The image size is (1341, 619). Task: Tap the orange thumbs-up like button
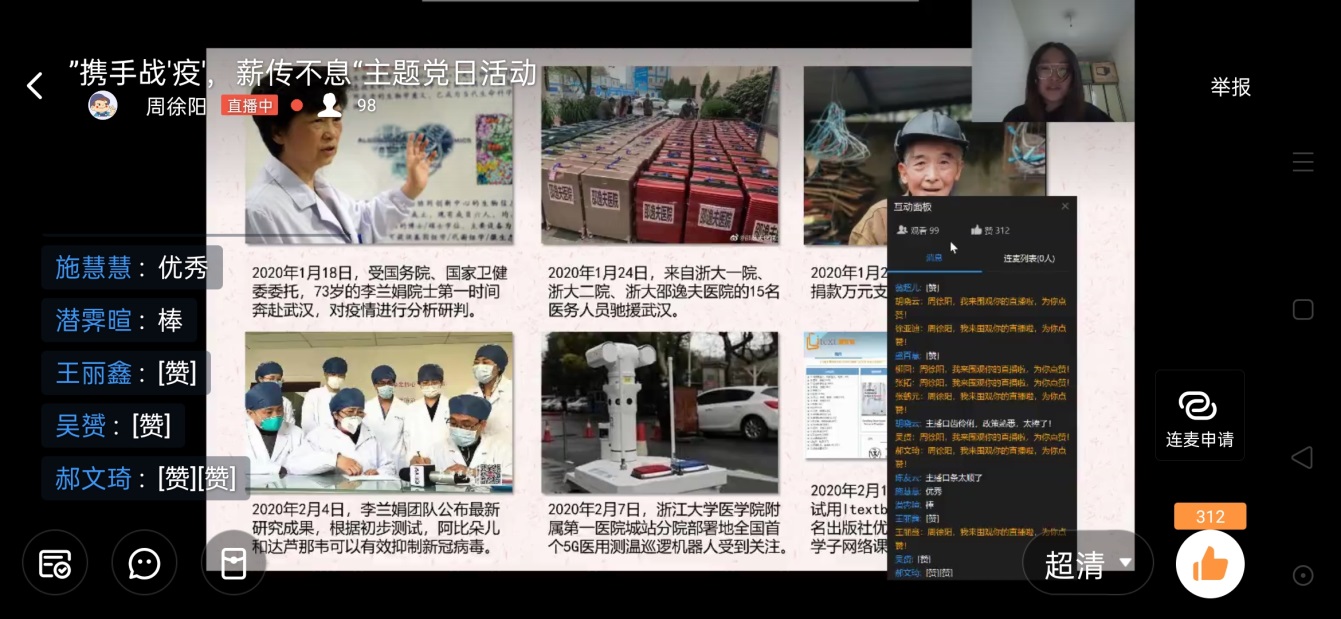click(1210, 564)
